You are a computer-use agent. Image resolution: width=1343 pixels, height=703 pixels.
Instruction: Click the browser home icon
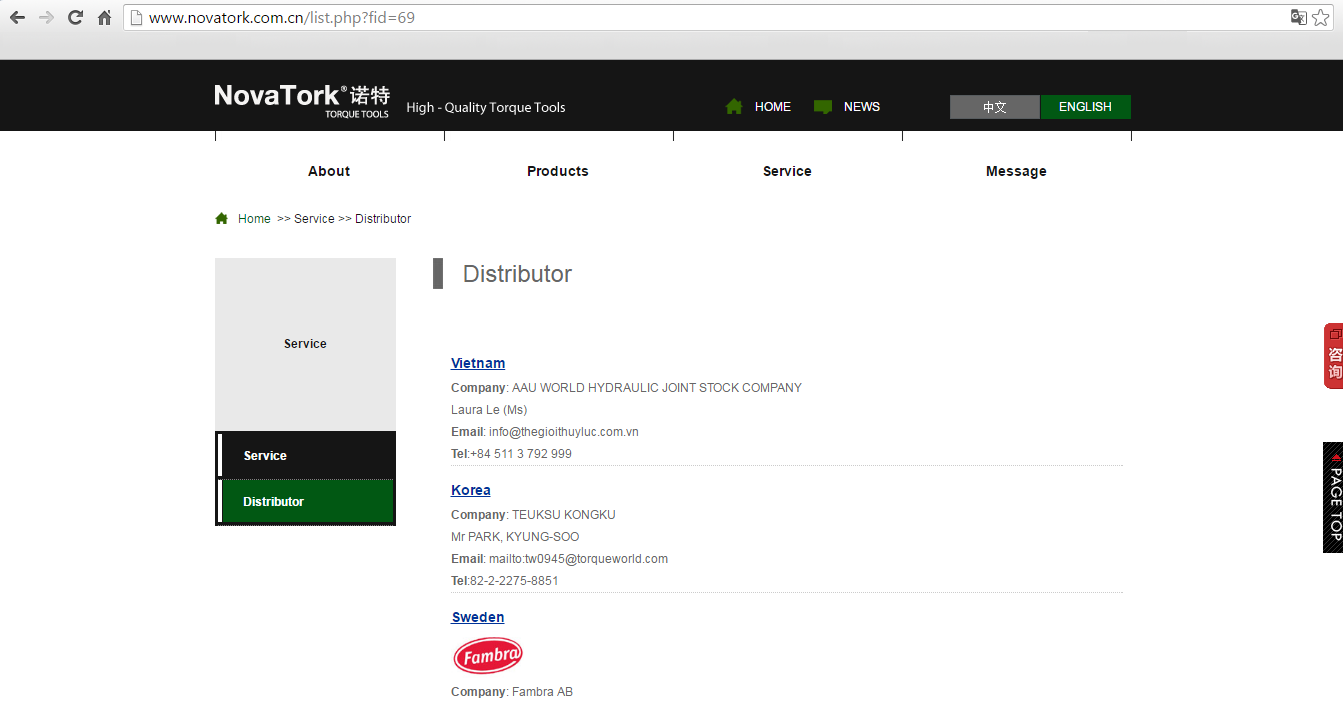[x=104, y=17]
